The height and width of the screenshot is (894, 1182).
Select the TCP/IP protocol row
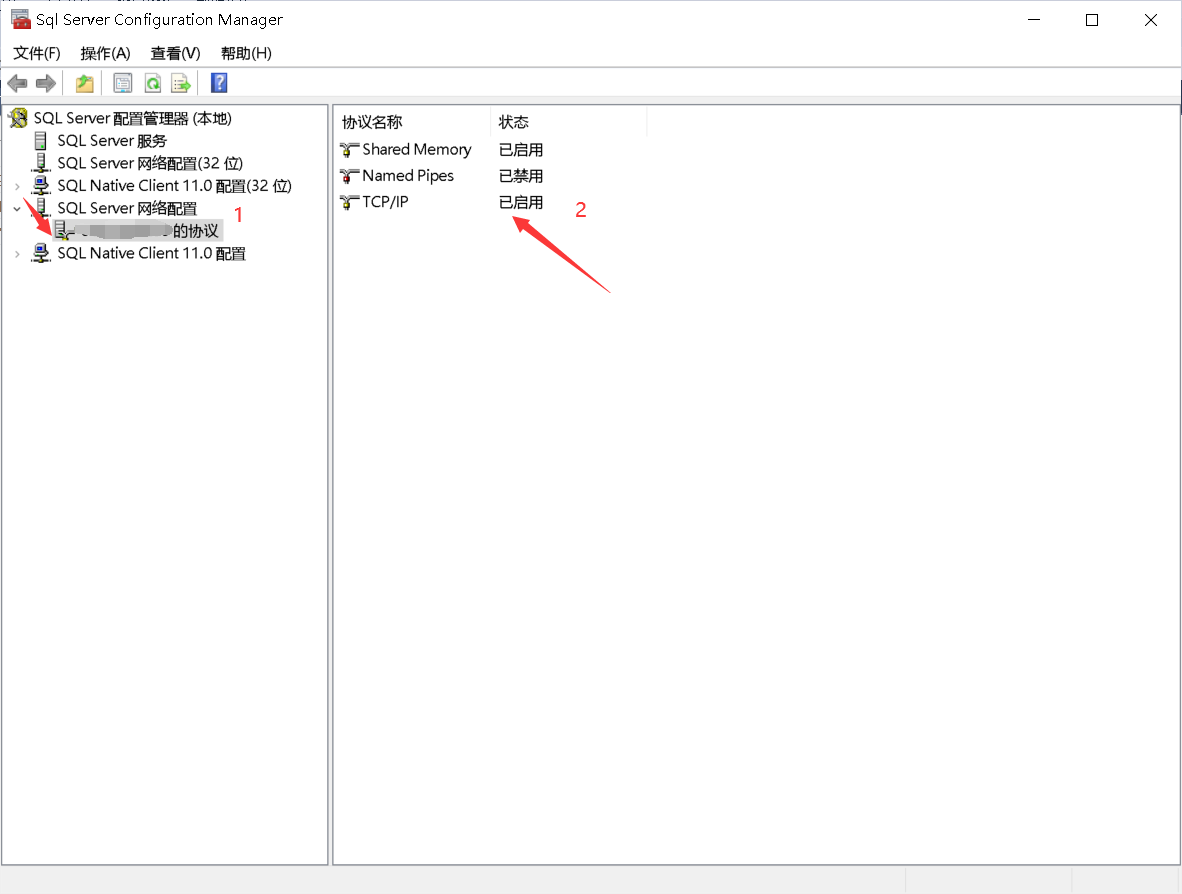[385, 202]
